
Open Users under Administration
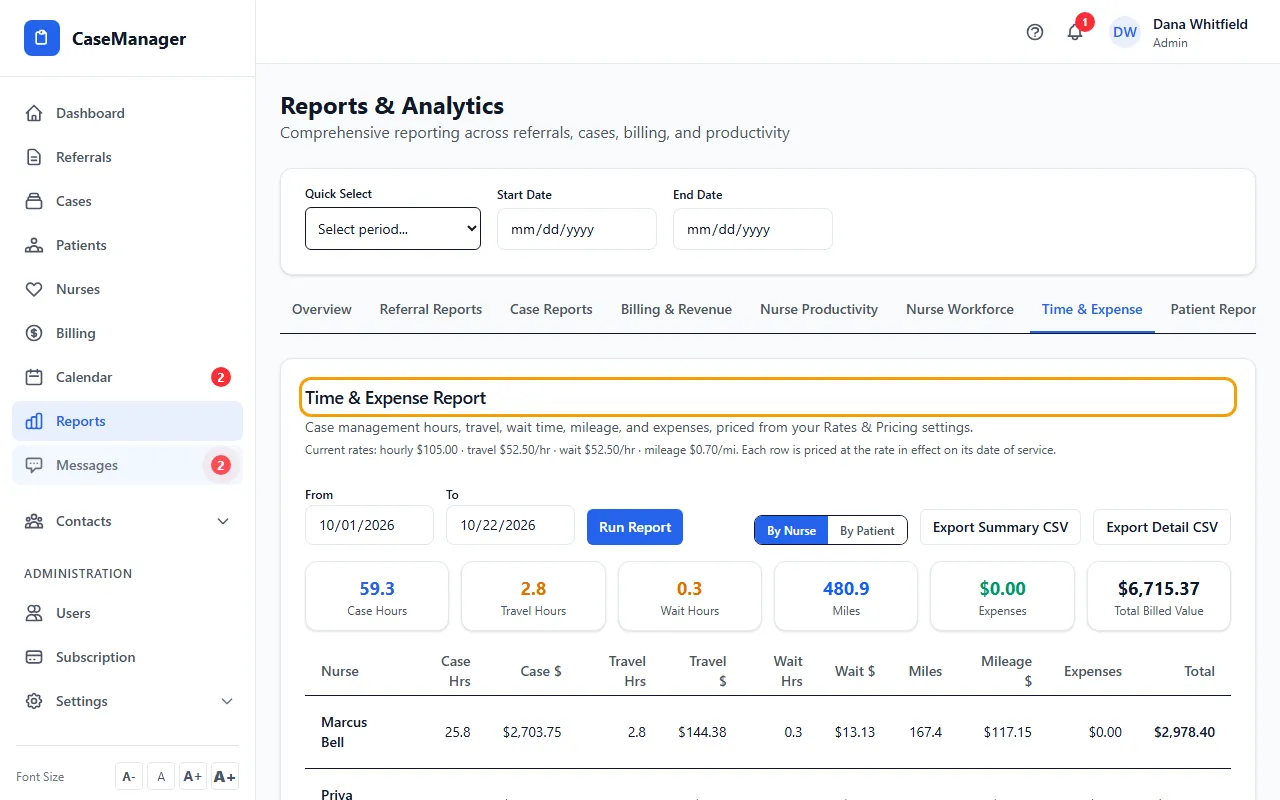point(127,613)
